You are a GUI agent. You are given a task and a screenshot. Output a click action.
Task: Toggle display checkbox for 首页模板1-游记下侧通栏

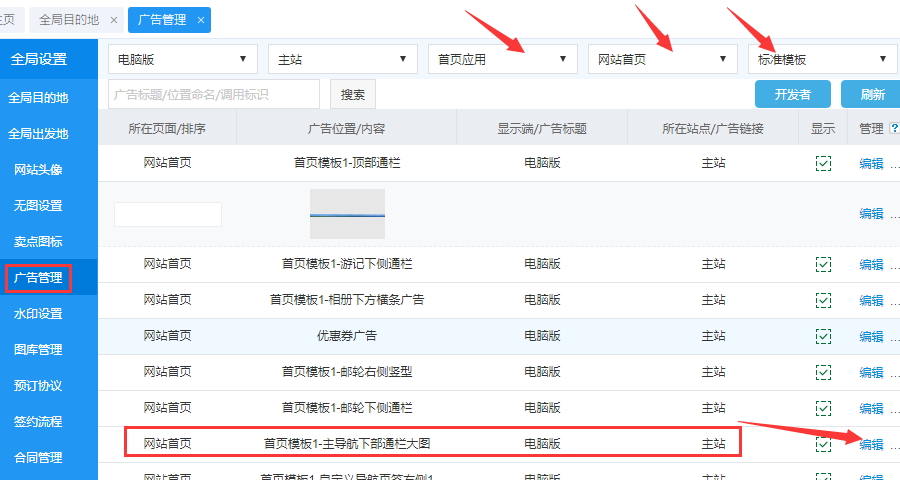click(x=823, y=264)
